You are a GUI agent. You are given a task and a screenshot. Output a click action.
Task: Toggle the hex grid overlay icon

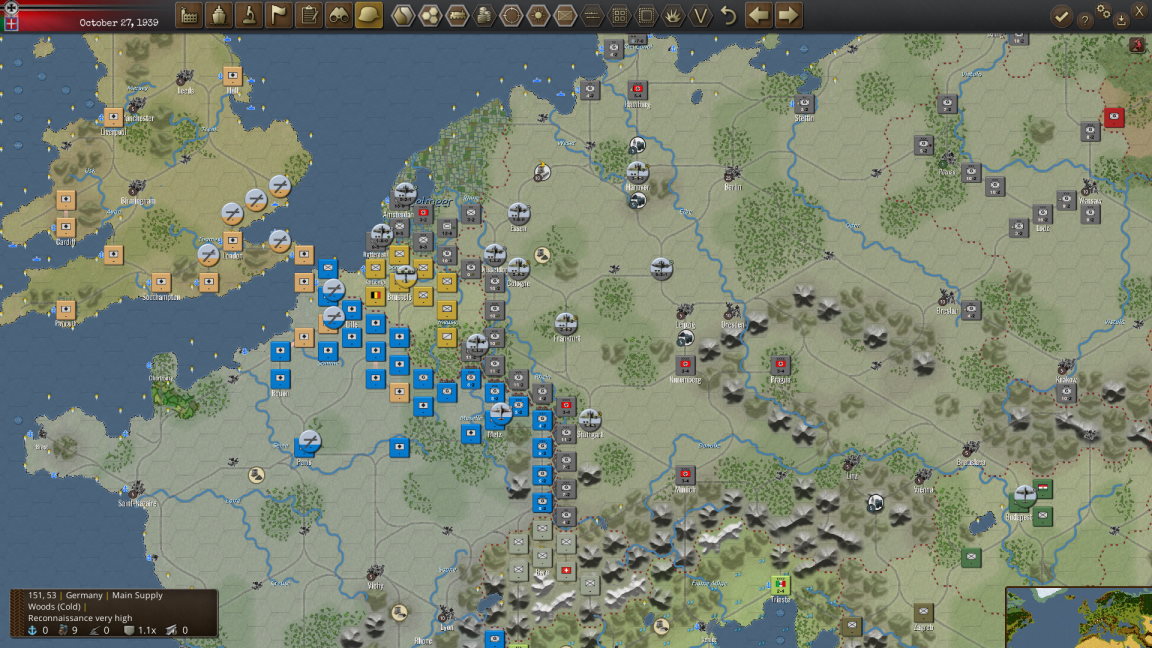[x=430, y=15]
